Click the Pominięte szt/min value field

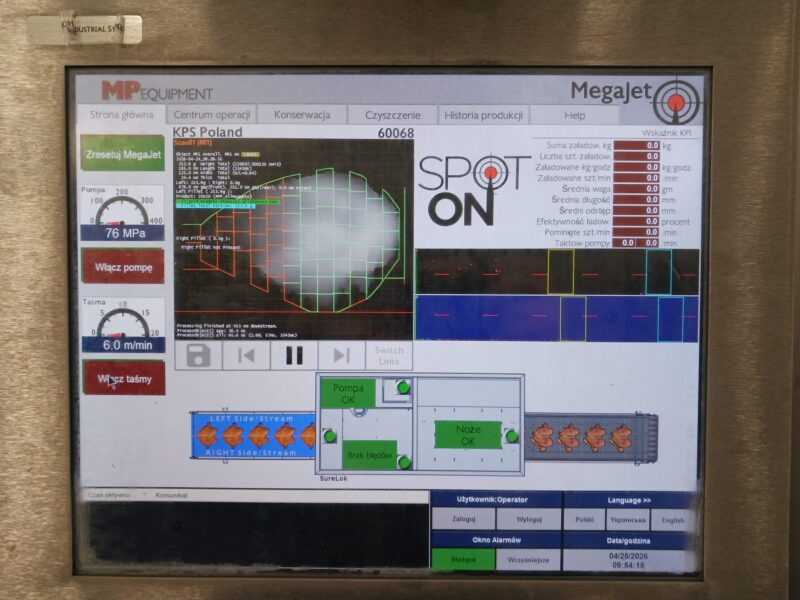(636, 232)
